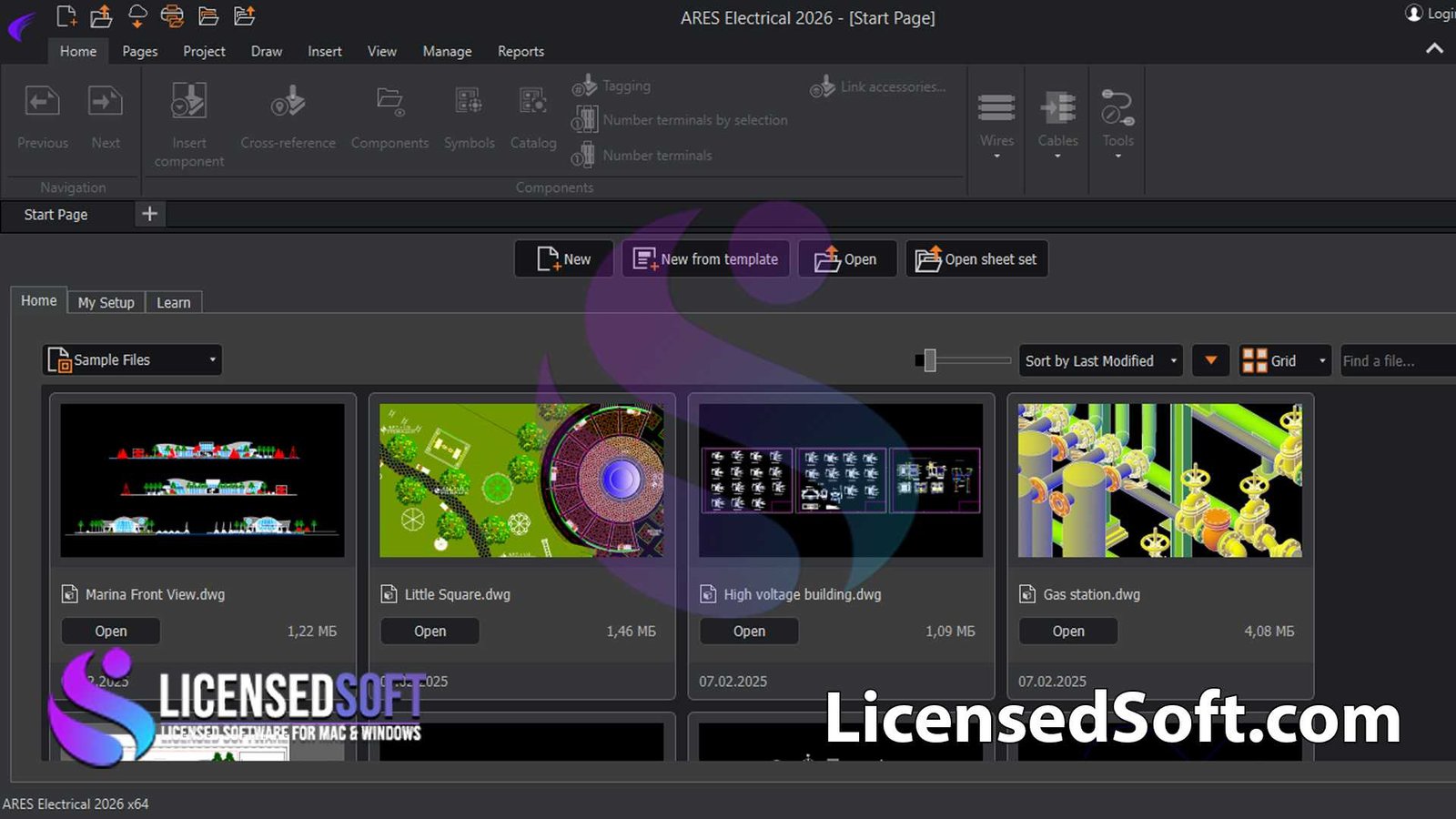This screenshot has height=819, width=1456.
Task: Click Number terminals by selection
Action: (679, 119)
